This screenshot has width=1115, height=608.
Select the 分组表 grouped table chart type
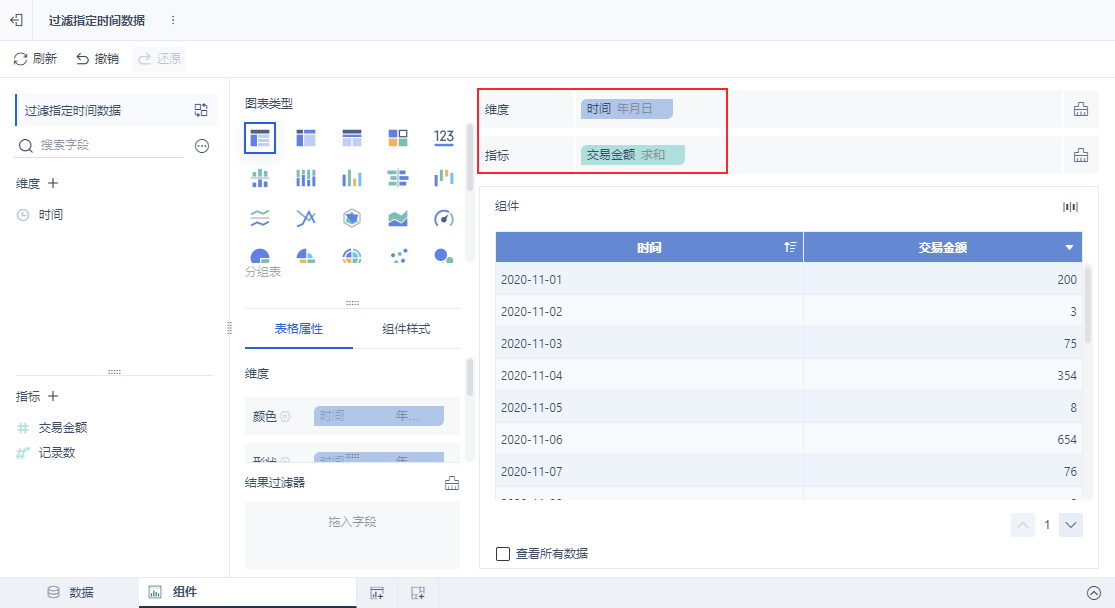pyautogui.click(x=260, y=138)
